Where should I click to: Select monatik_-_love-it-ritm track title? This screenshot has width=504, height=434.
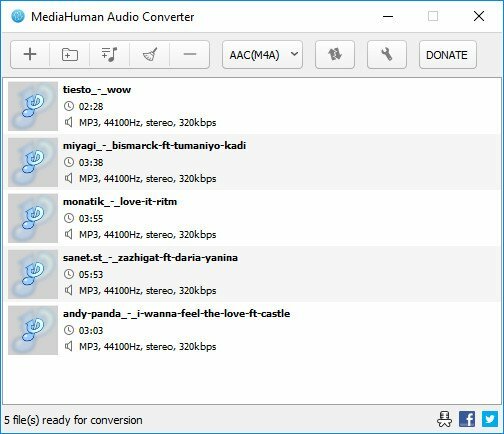(120, 202)
